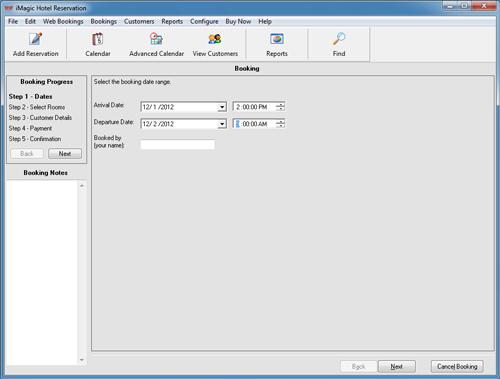500x379 pixels.
Task: Open the Reports menu
Action: (172, 21)
